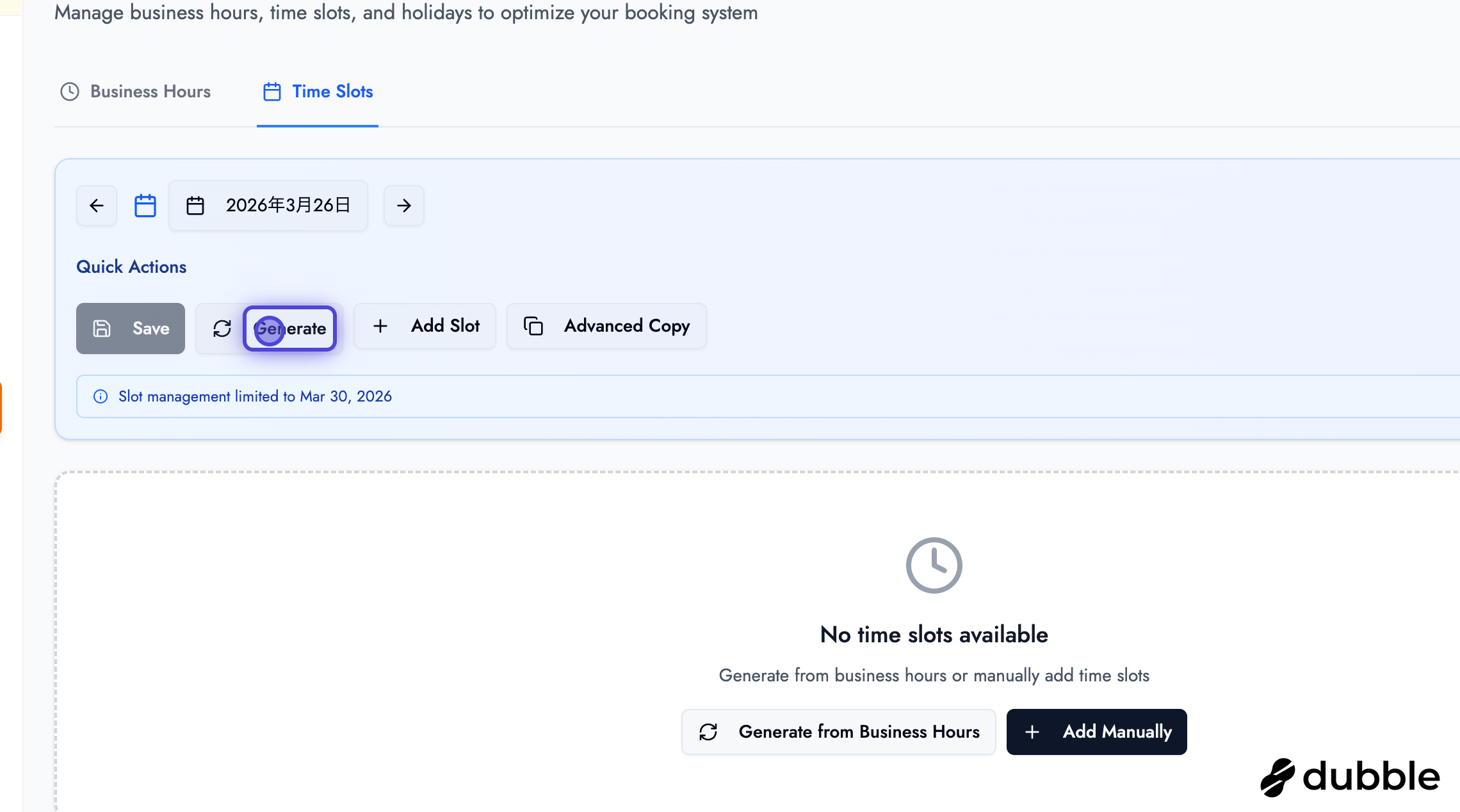
Task: Go to next day with right arrow
Action: click(x=403, y=206)
